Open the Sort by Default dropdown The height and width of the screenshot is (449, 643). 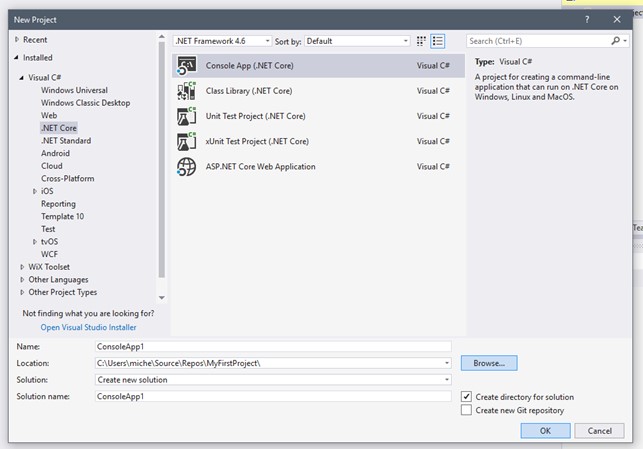point(356,41)
